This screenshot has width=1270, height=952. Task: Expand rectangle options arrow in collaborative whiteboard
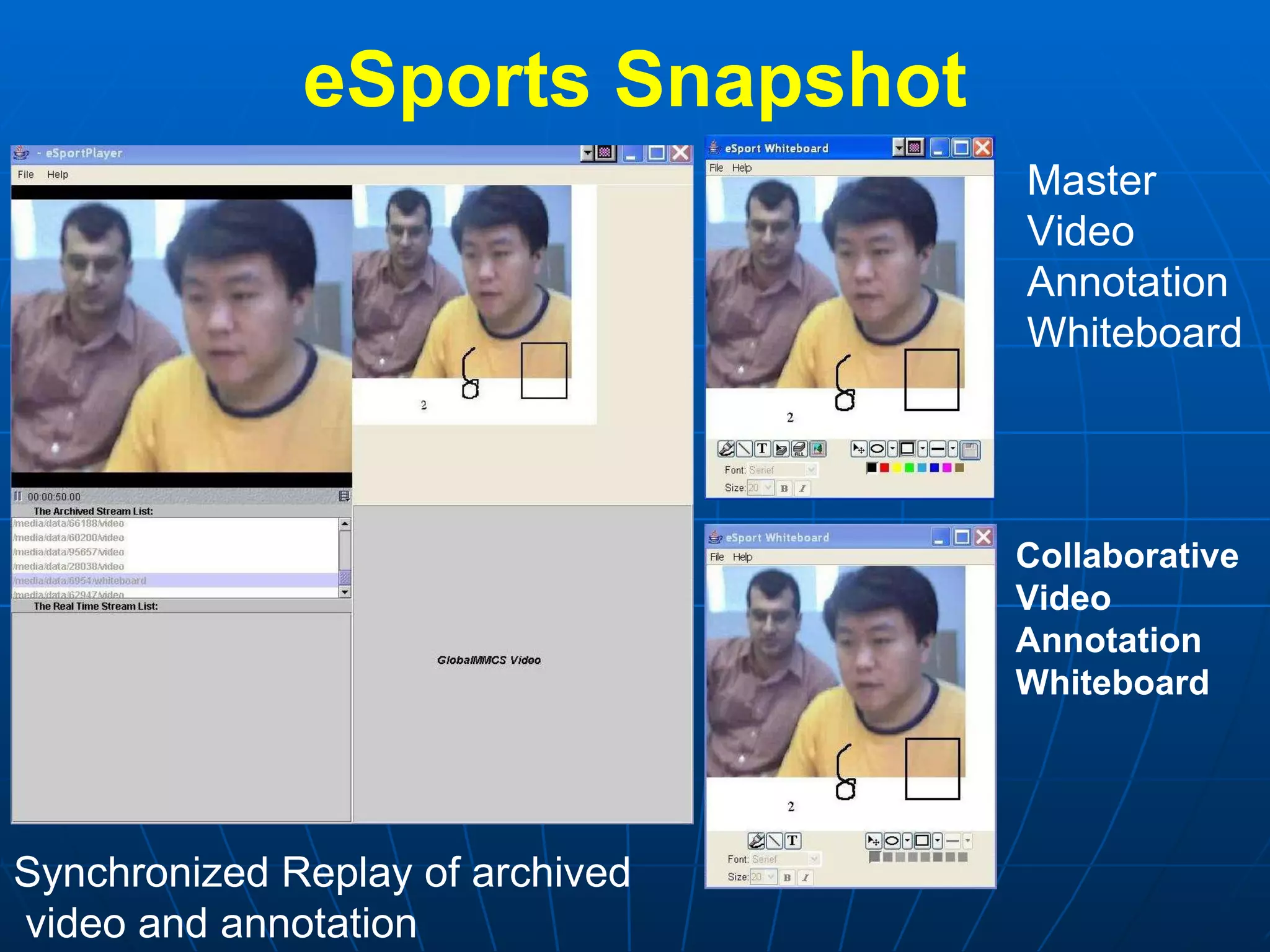(x=938, y=841)
